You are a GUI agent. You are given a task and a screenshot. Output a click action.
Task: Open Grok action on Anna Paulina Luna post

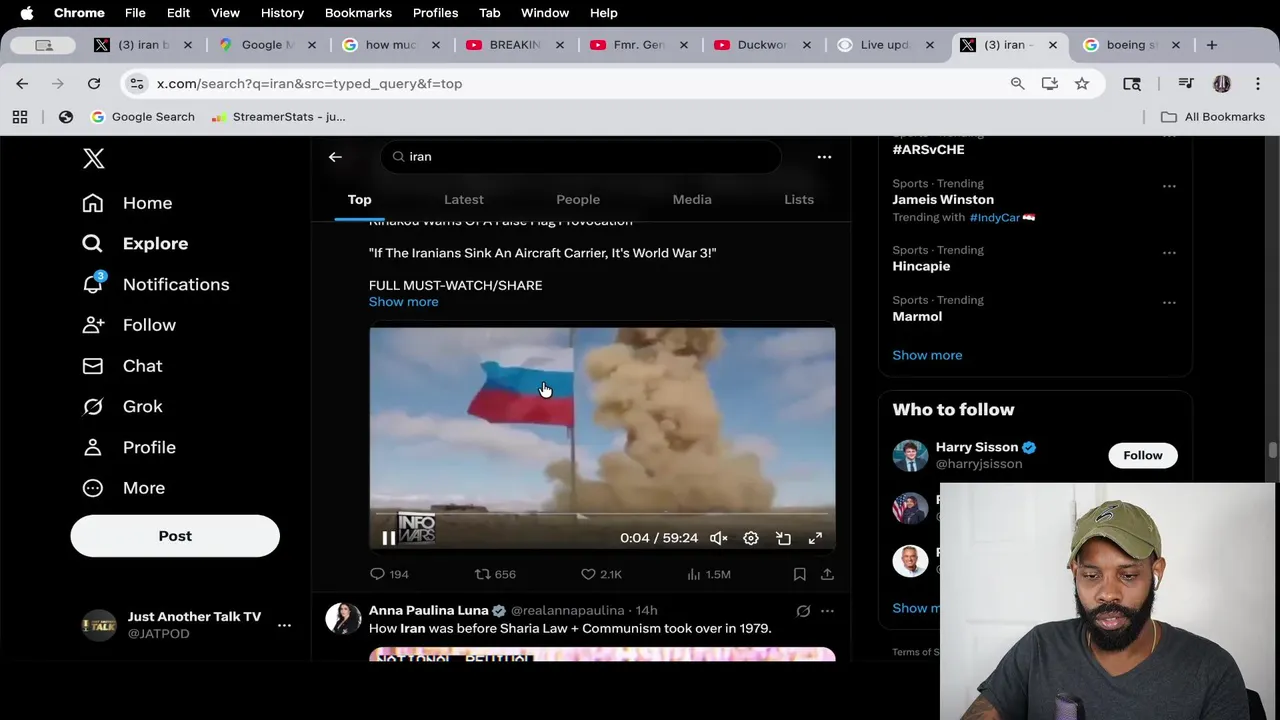pos(803,611)
